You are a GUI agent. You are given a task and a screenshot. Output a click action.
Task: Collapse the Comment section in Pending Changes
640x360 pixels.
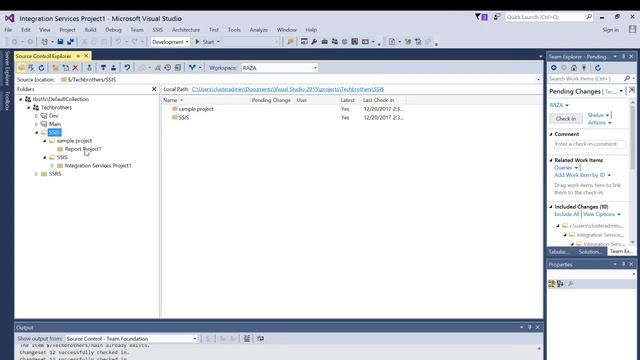point(551,134)
